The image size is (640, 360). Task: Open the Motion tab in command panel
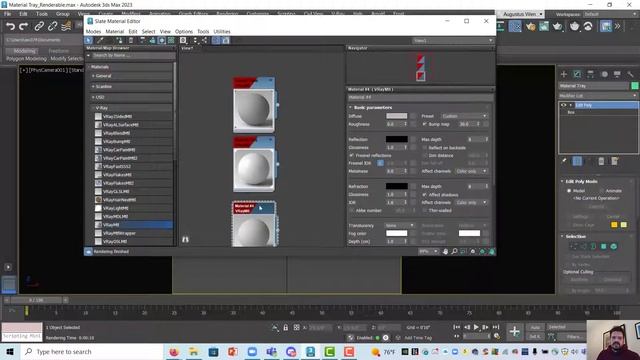click(604, 74)
